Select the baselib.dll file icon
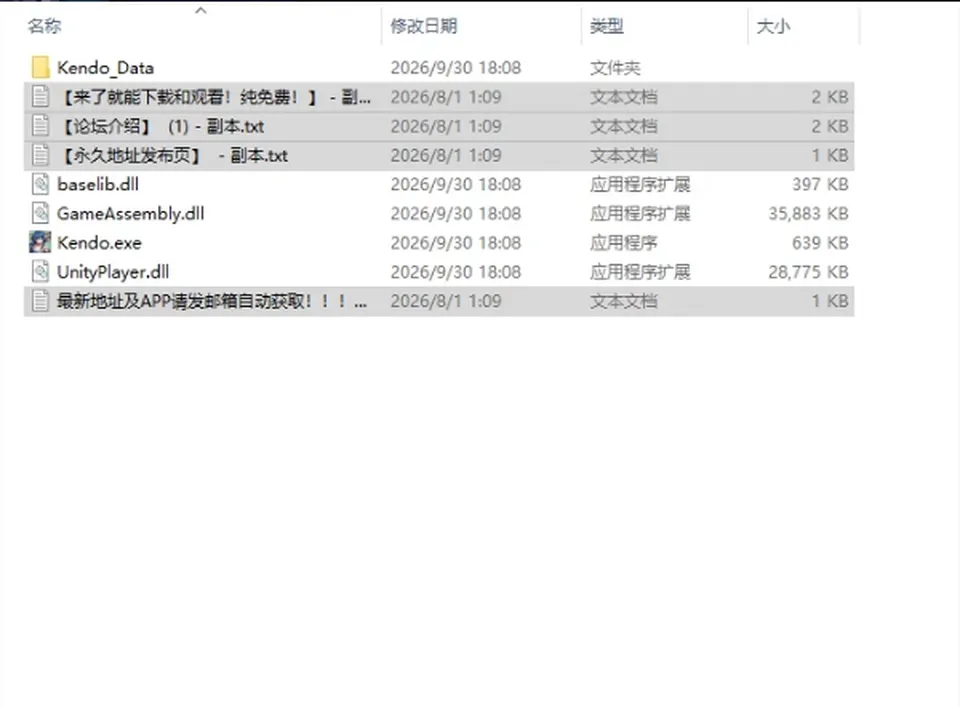 tap(40, 184)
